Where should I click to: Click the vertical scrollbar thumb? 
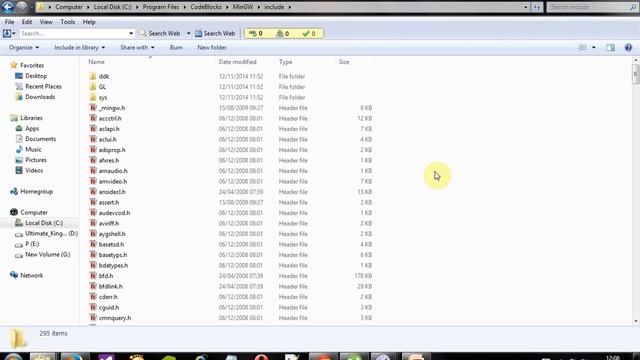[x=636, y=74]
